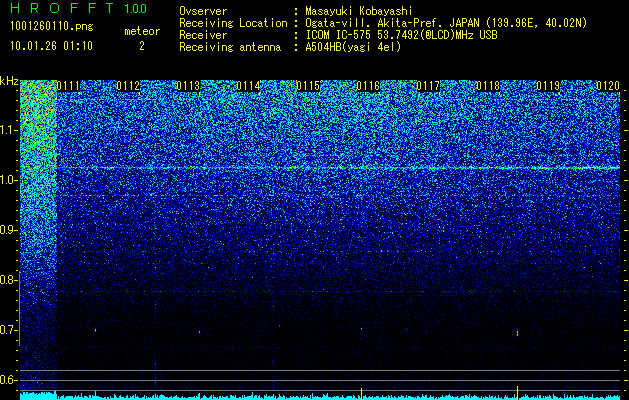The image size is (629, 400).
Task: Click the 0112 time marker
Action: pos(128,86)
